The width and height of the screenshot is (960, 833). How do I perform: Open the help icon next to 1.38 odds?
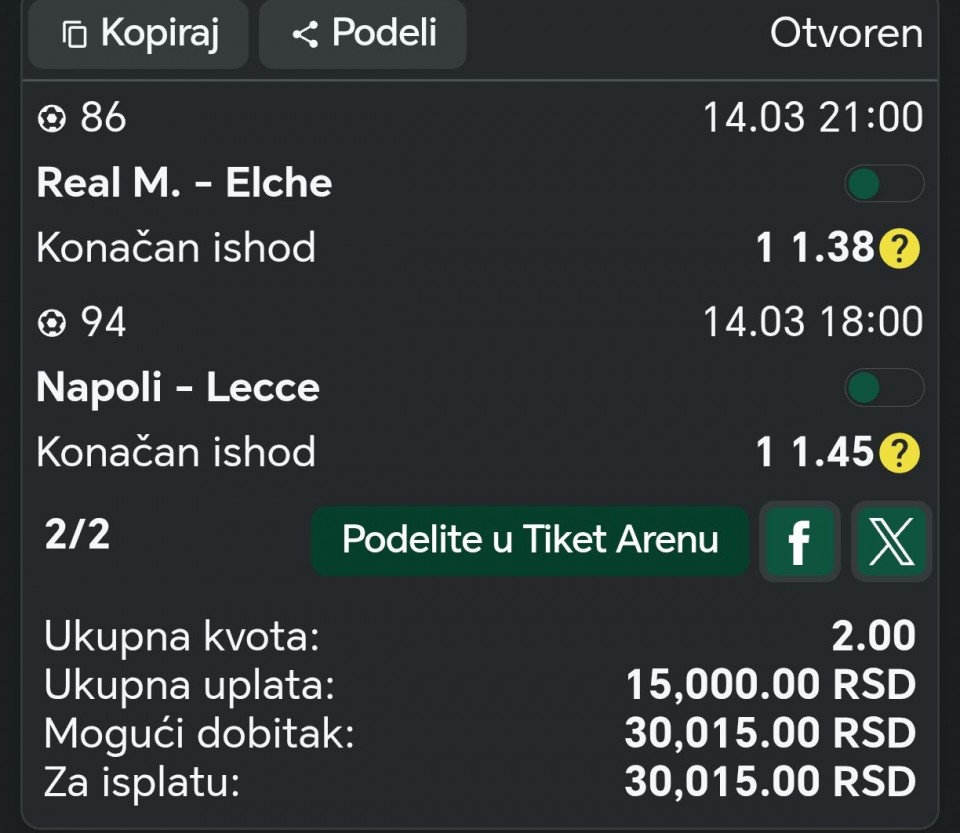899,250
